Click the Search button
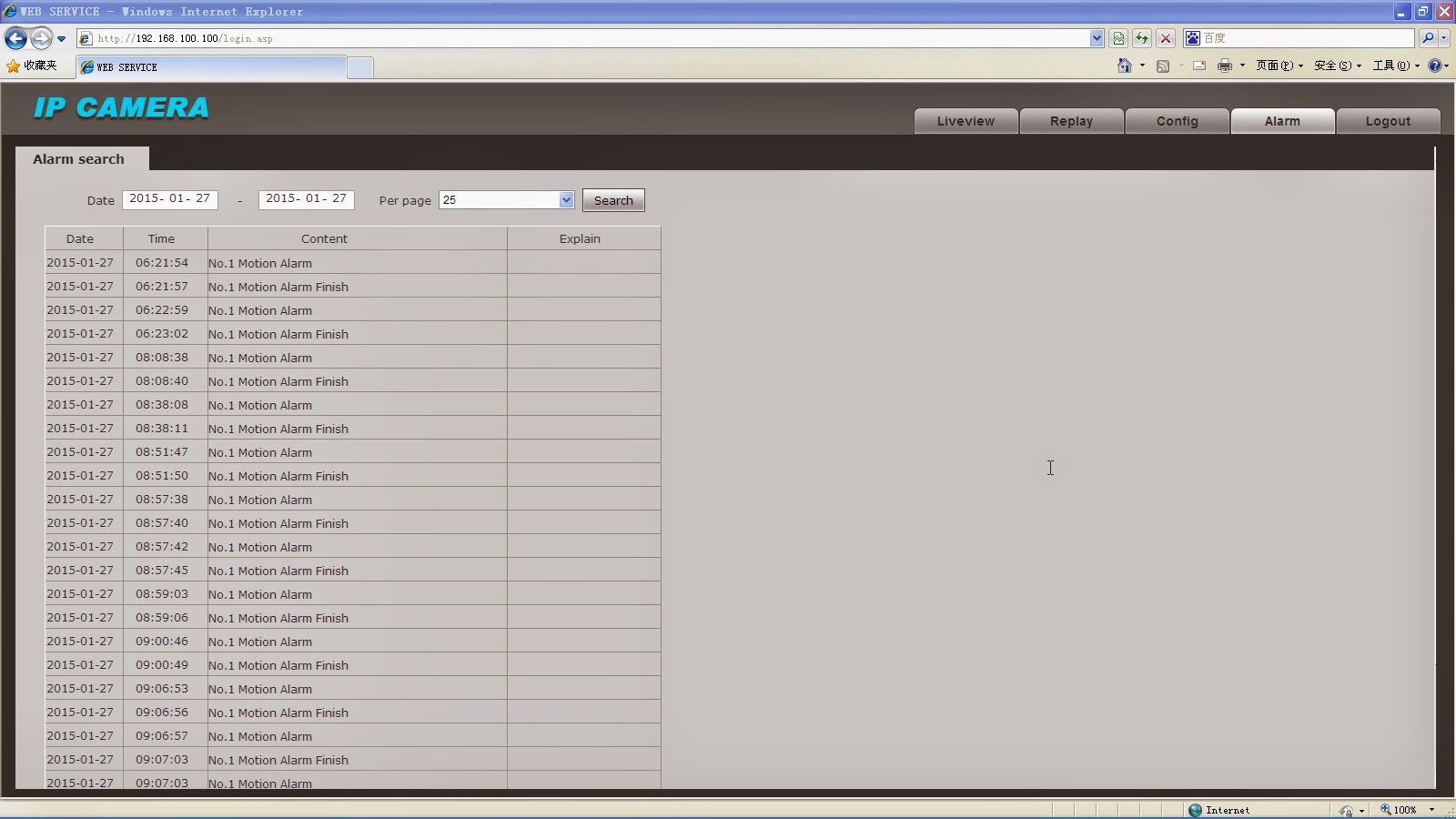This screenshot has height=819, width=1456. pos(613,200)
